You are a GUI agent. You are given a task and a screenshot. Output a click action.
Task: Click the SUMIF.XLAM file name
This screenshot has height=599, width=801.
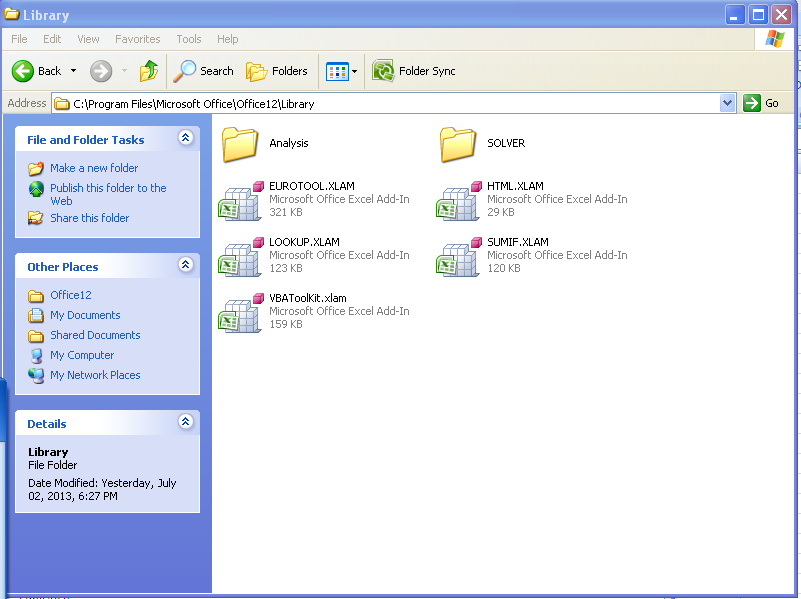pos(517,242)
